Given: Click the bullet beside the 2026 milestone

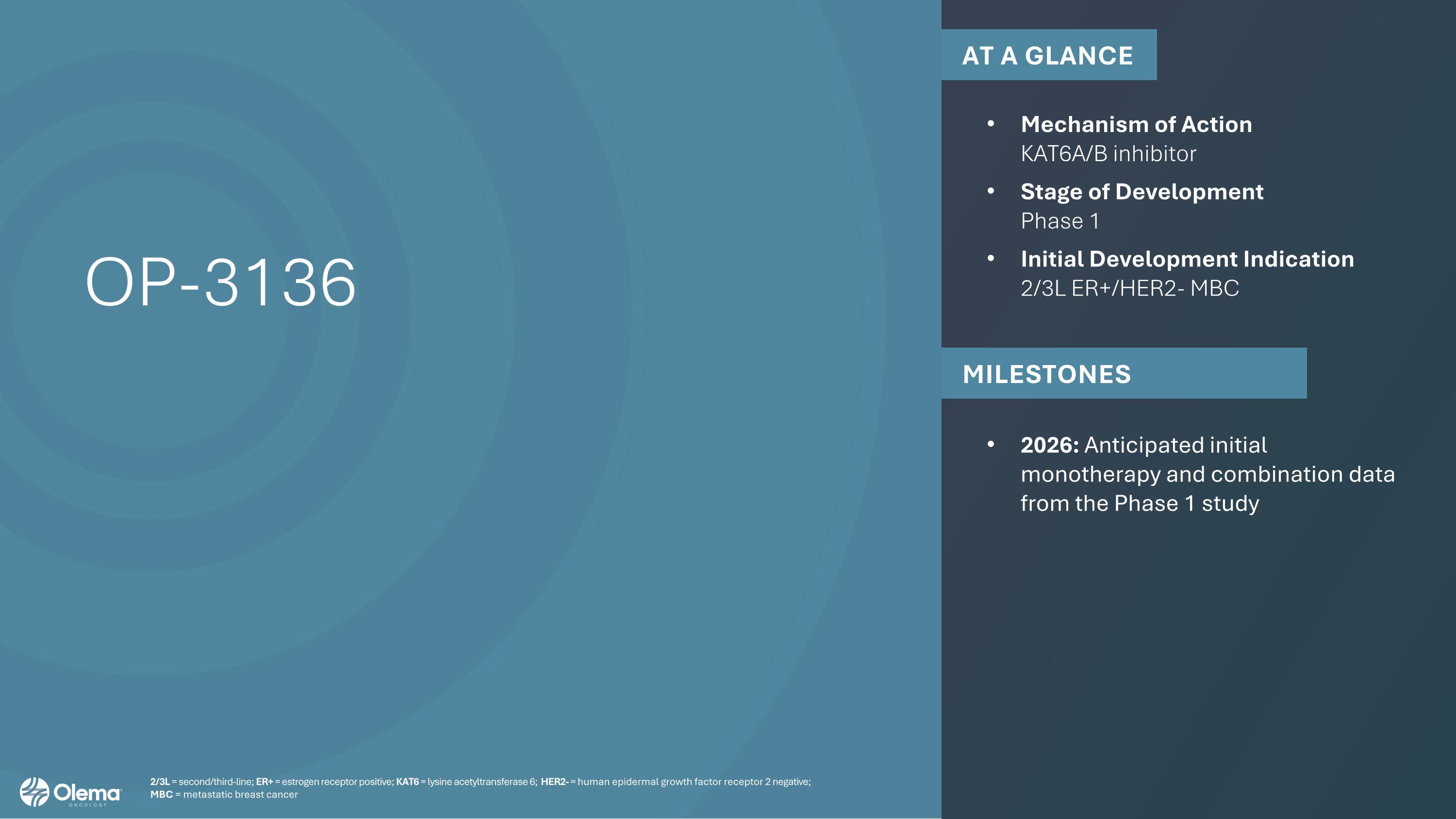Looking at the screenshot, I should tap(990, 444).
